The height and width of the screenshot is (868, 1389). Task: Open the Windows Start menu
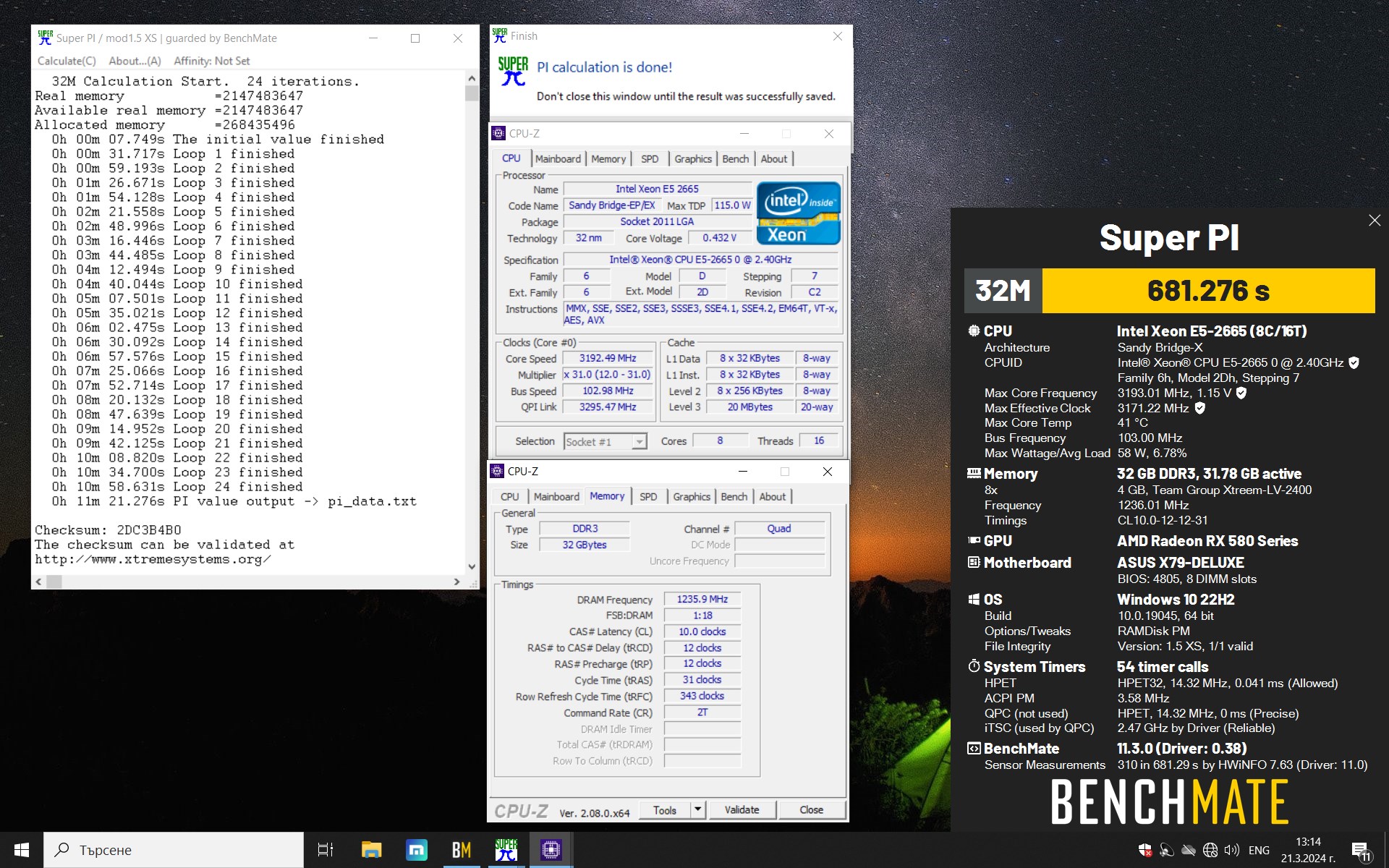(x=22, y=850)
